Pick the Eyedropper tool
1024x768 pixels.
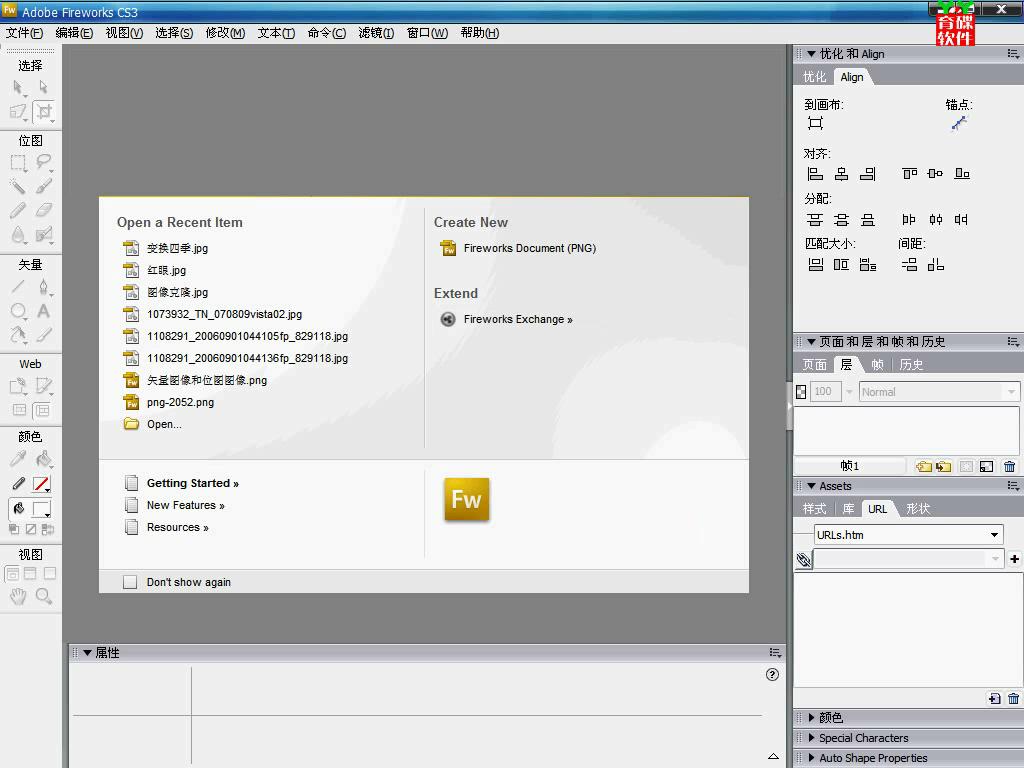pos(18,459)
